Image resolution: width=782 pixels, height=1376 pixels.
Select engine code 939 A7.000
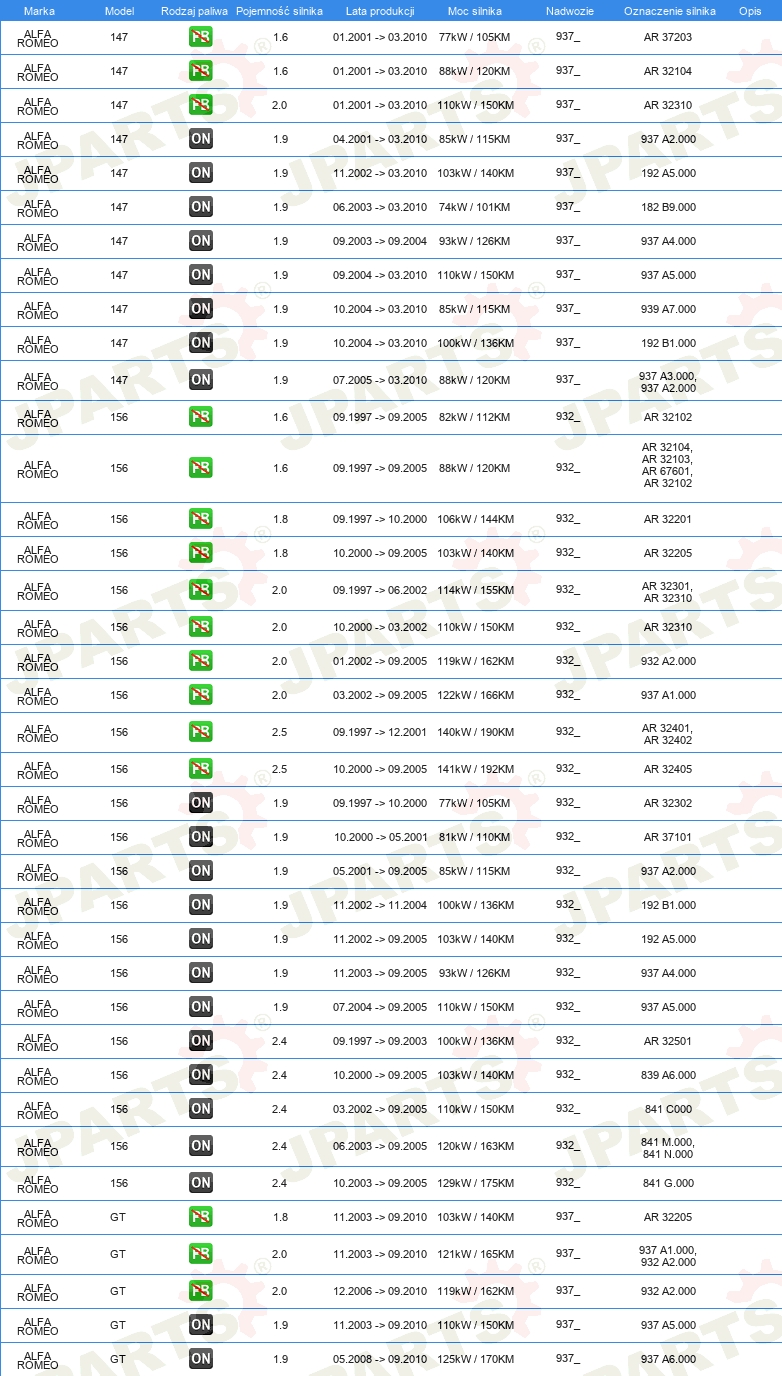pos(668,310)
